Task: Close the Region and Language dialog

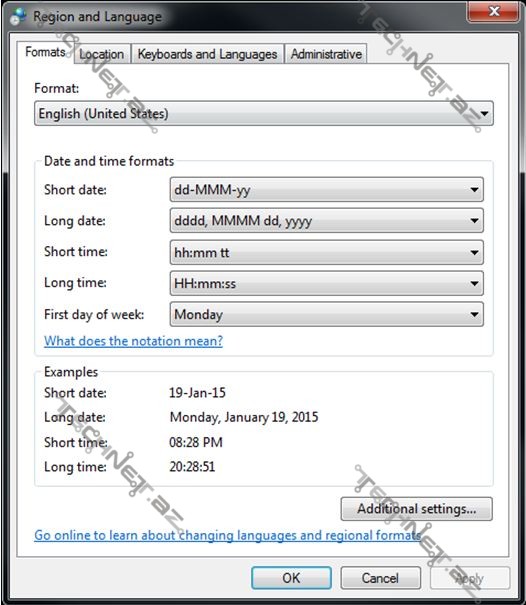Action: click(492, 12)
